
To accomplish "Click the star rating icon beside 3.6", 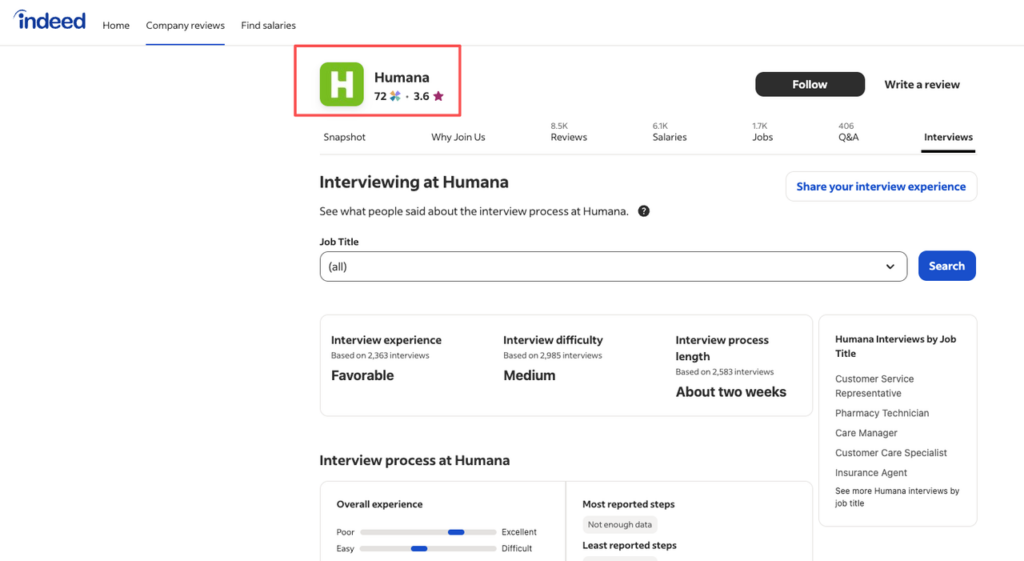I will [x=438, y=96].
